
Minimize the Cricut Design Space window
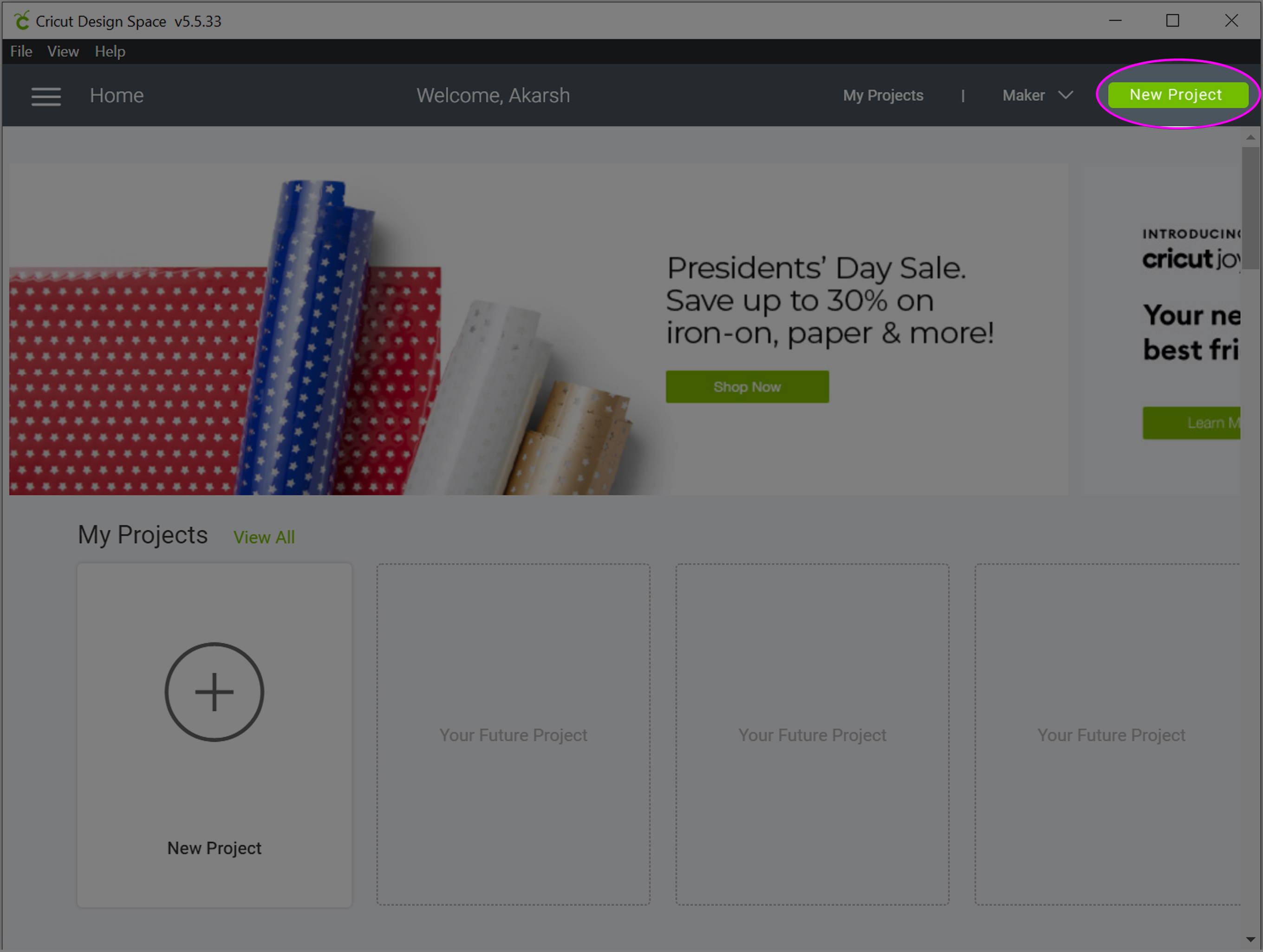tap(1115, 20)
